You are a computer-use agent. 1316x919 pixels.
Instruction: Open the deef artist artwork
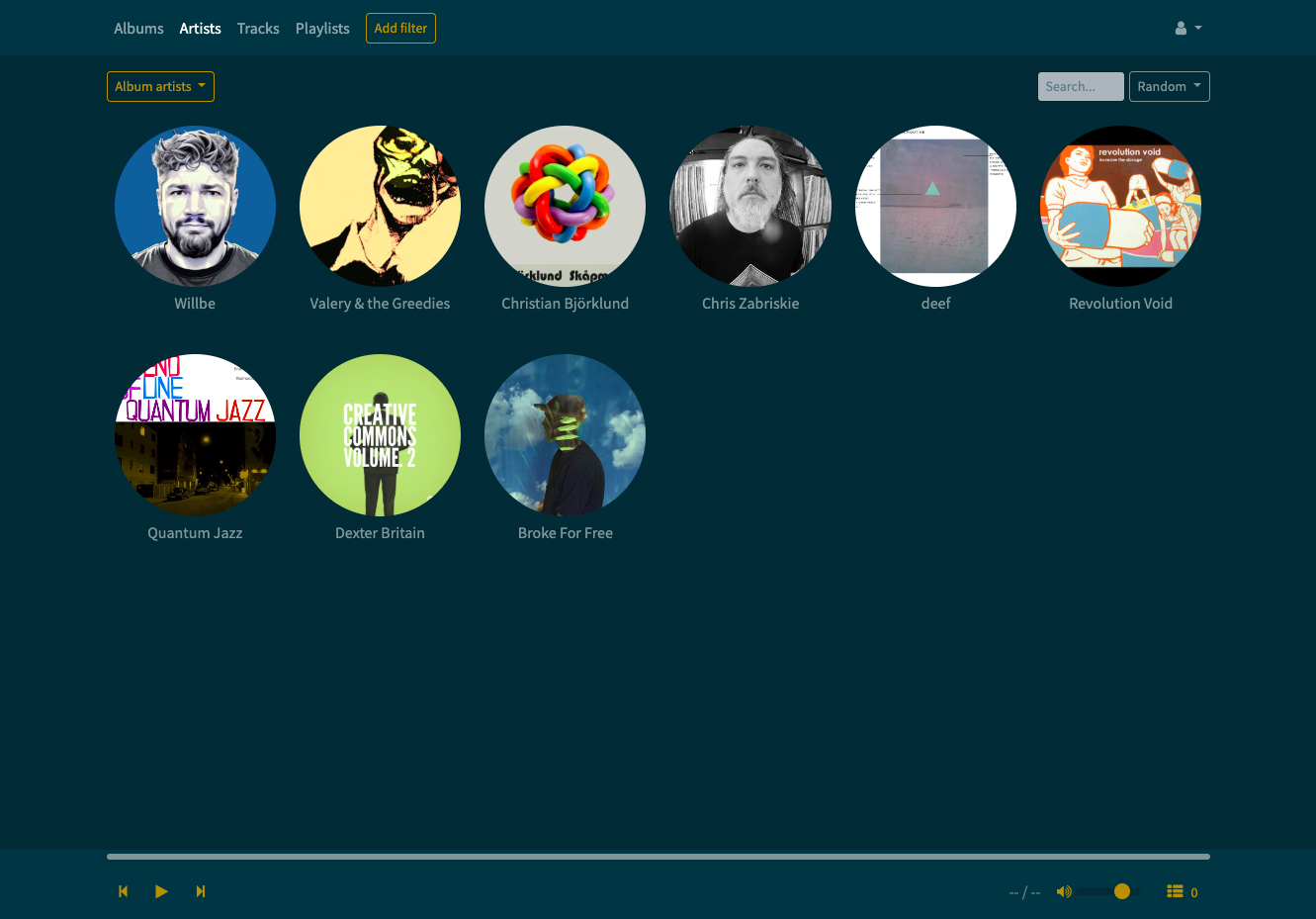click(935, 206)
